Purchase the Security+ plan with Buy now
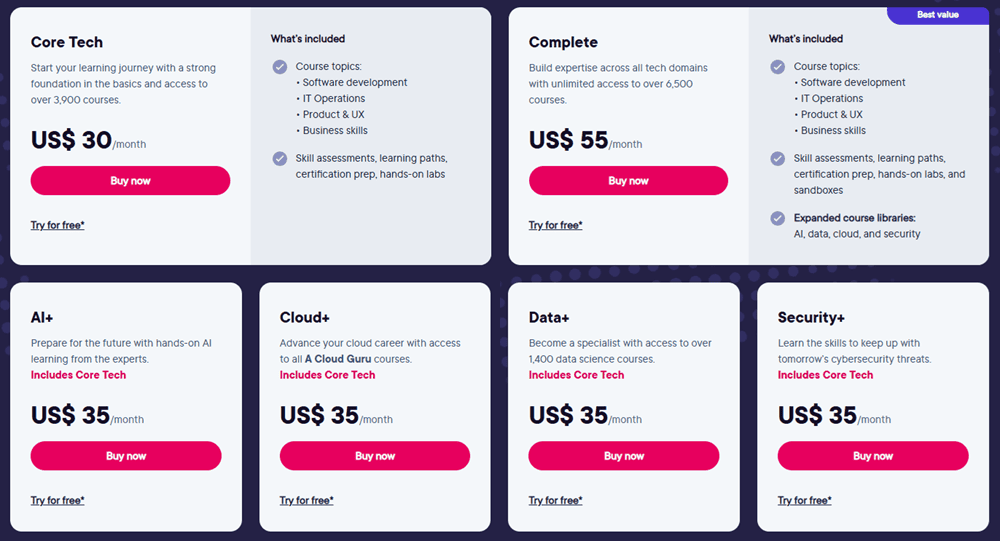The height and width of the screenshot is (541, 1000). coord(873,456)
